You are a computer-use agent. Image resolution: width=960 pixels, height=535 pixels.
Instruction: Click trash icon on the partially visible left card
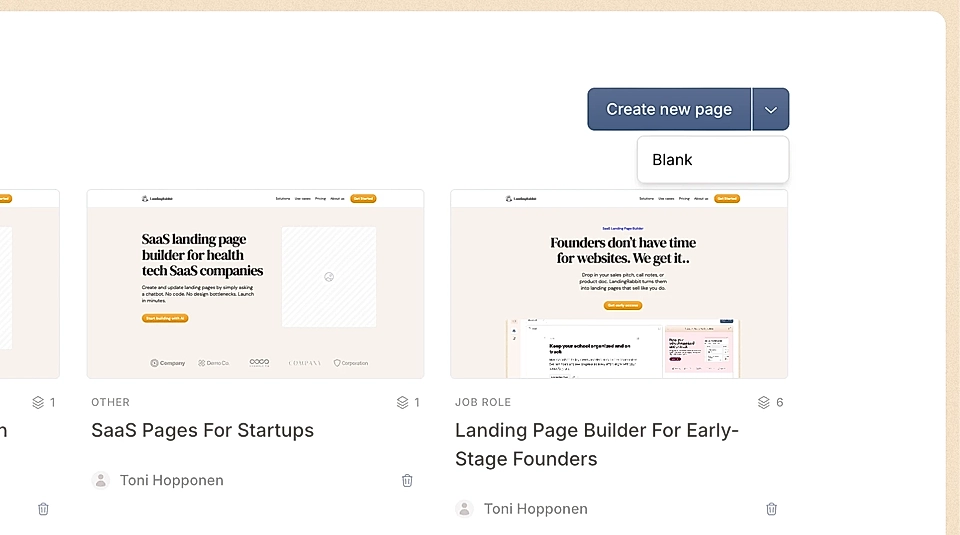[x=43, y=509]
